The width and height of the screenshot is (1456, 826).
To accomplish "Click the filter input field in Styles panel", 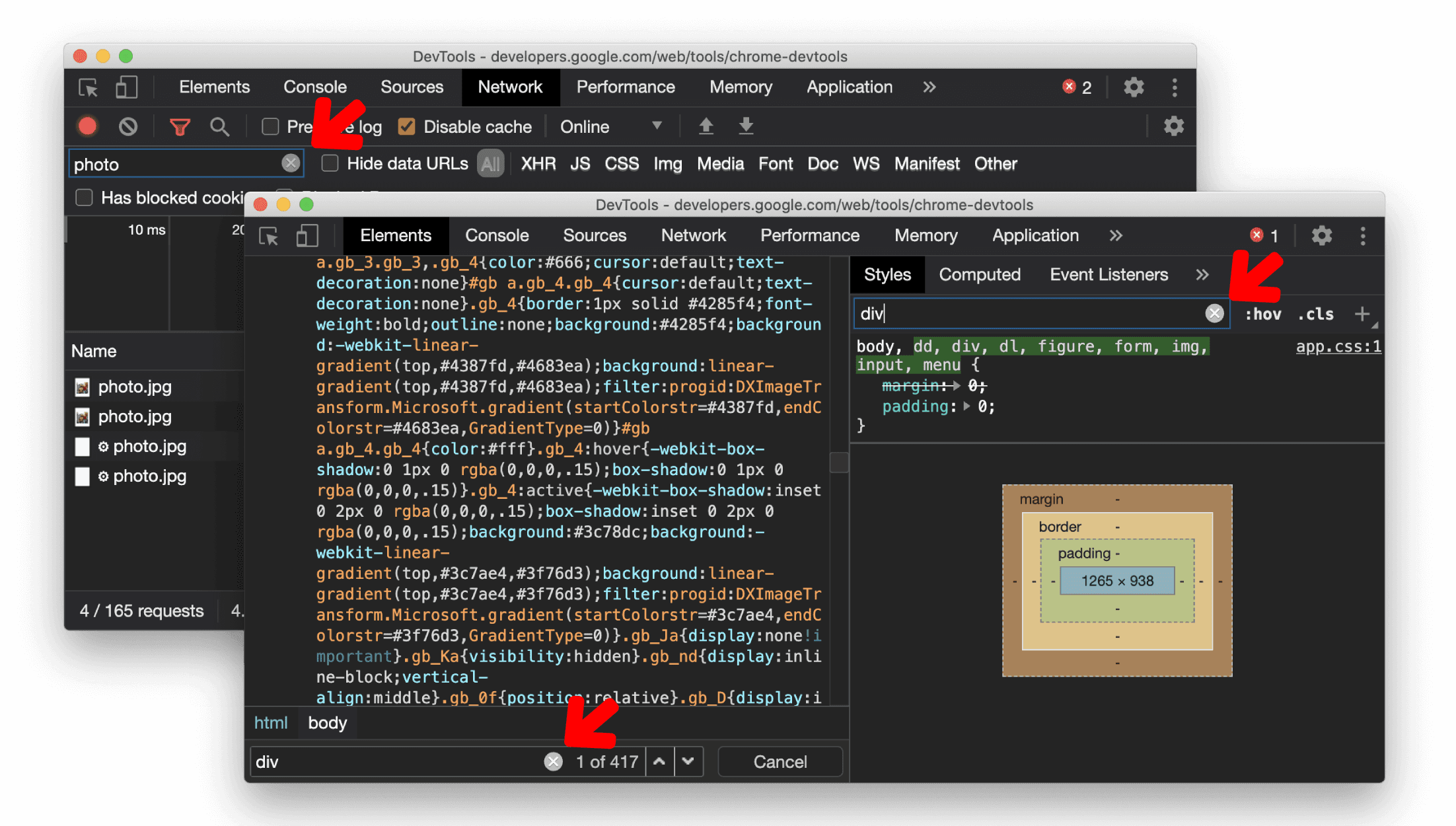I will click(x=1035, y=313).
